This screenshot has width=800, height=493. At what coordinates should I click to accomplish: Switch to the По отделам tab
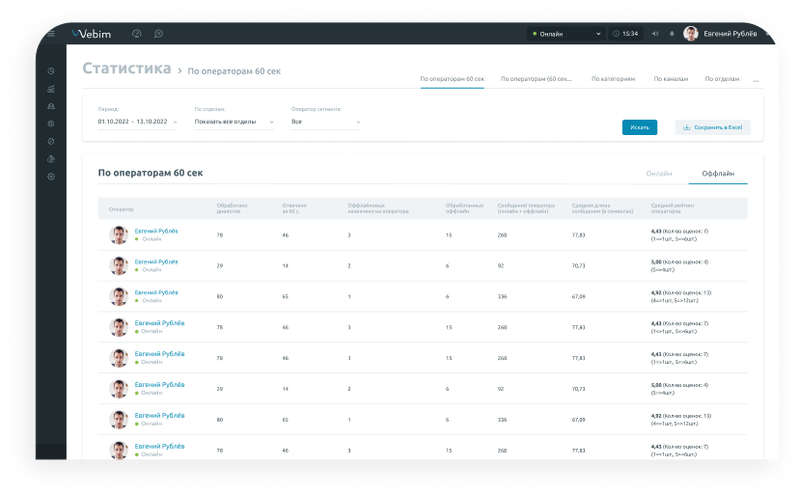(x=722, y=79)
